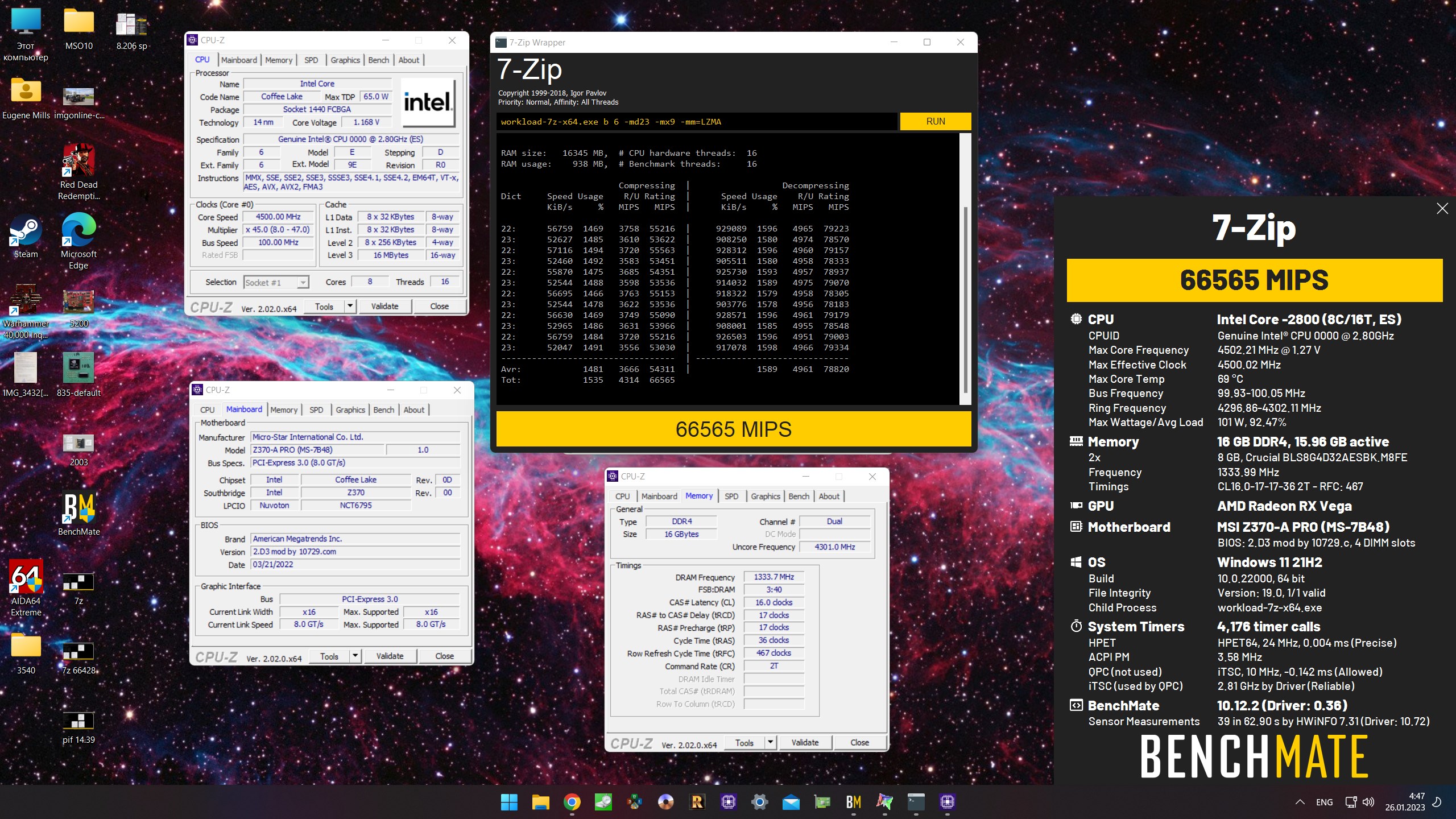The height and width of the screenshot is (819, 1456).
Task: Expand Tools dropdown arrow in Mainboard window
Action: point(355,656)
